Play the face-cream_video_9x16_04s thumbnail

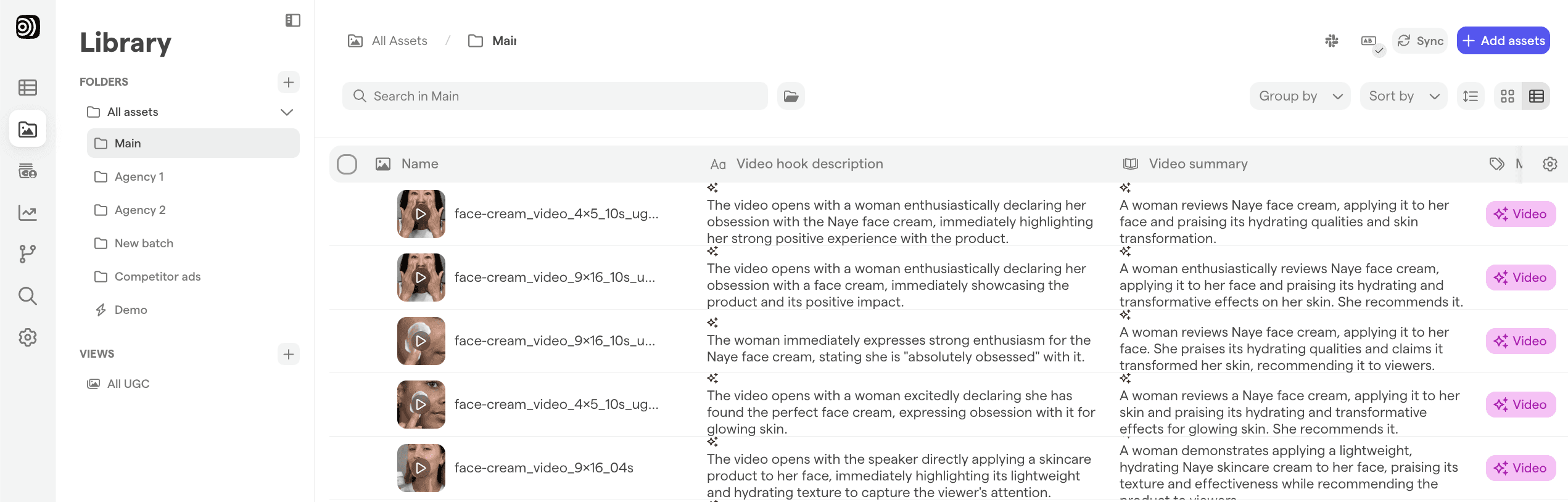(x=421, y=468)
